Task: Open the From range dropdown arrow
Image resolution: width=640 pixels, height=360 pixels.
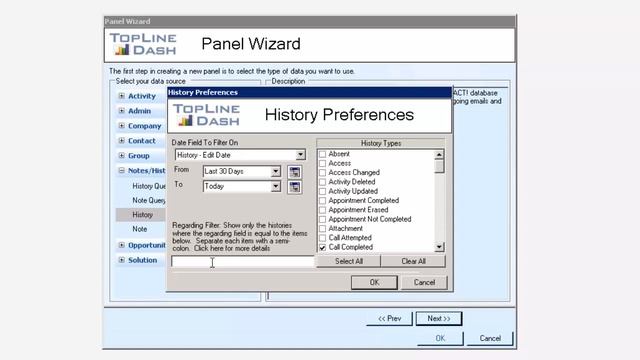Action: click(276, 171)
